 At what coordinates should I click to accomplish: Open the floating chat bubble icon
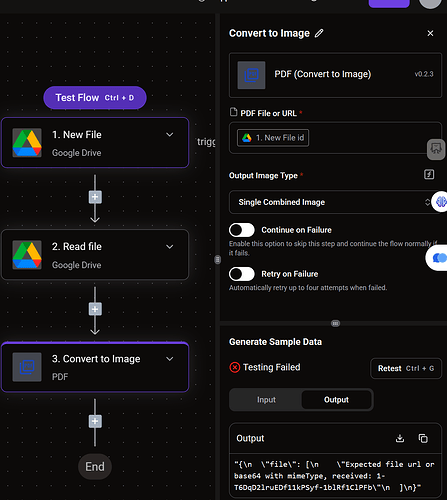click(x=438, y=258)
